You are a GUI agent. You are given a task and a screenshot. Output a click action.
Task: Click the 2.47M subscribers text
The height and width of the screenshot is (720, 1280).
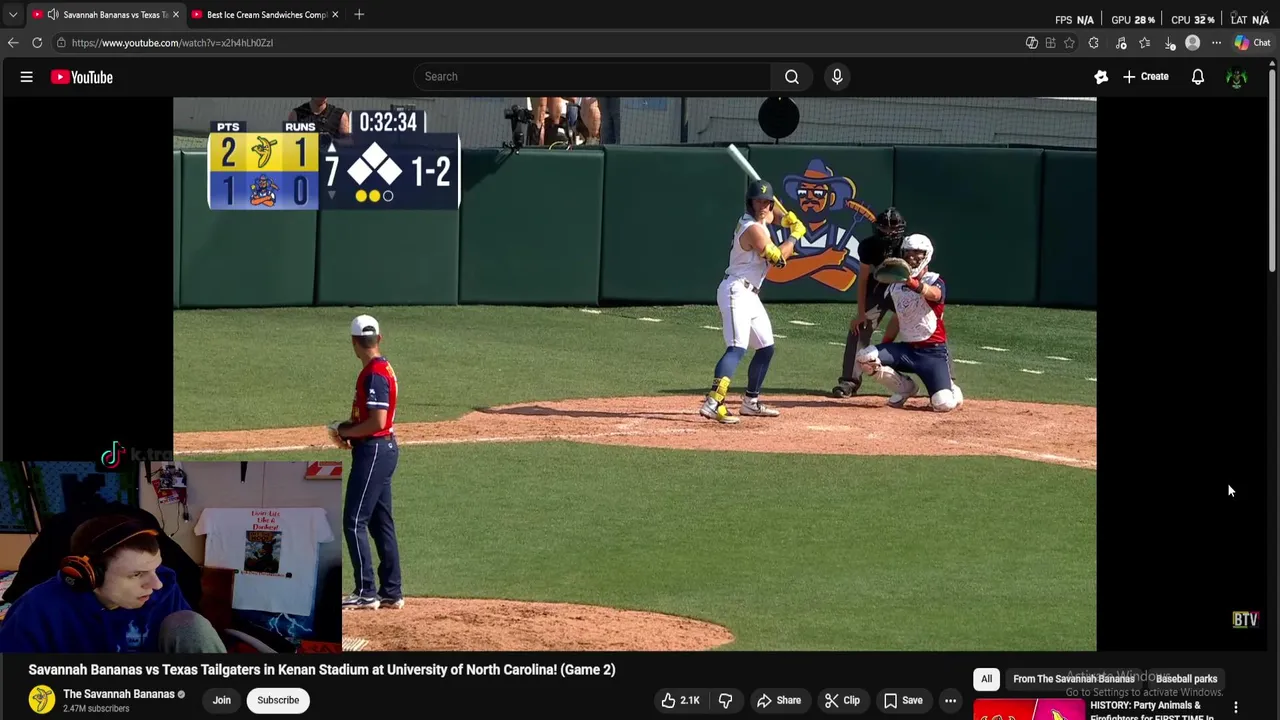click(96, 709)
